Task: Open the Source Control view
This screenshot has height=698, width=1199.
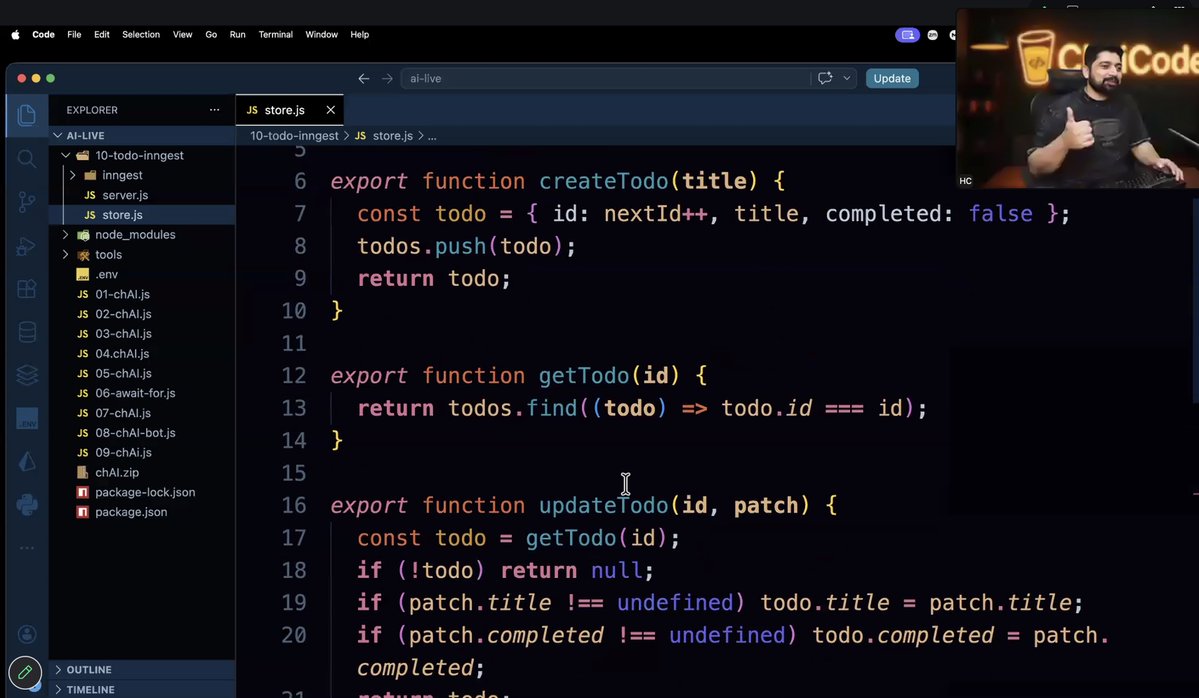Action: click(27, 202)
